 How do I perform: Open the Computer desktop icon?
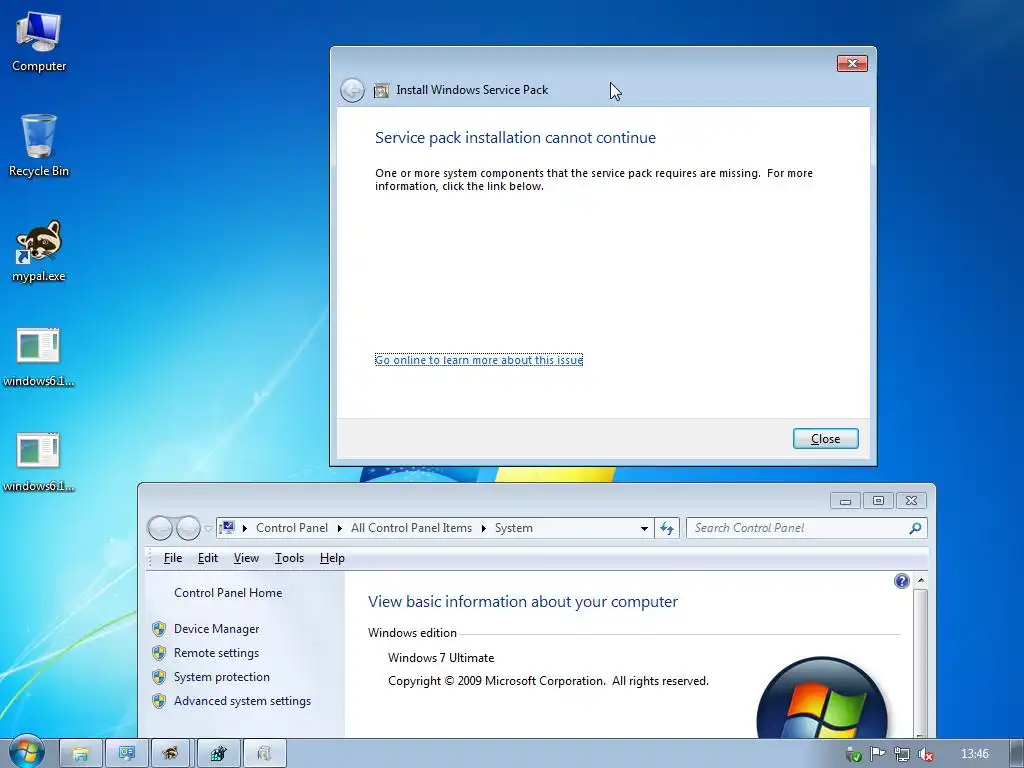coord(39,42)
